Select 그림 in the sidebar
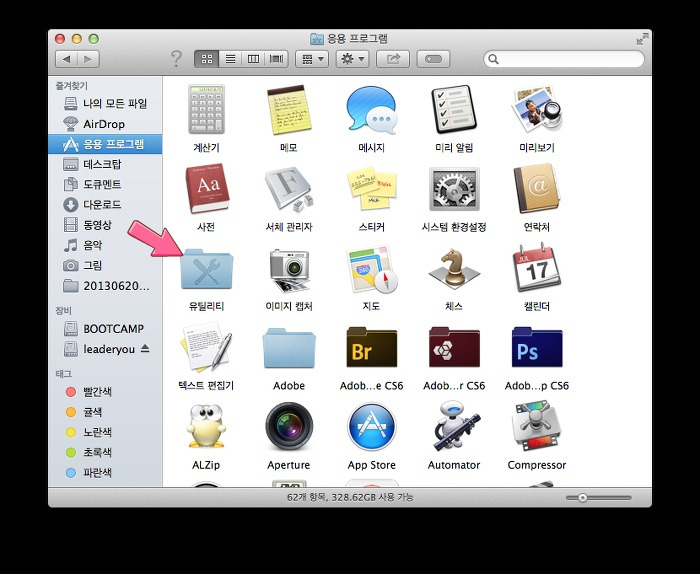Screen dimensions: 700x574 tap(105, 266)
